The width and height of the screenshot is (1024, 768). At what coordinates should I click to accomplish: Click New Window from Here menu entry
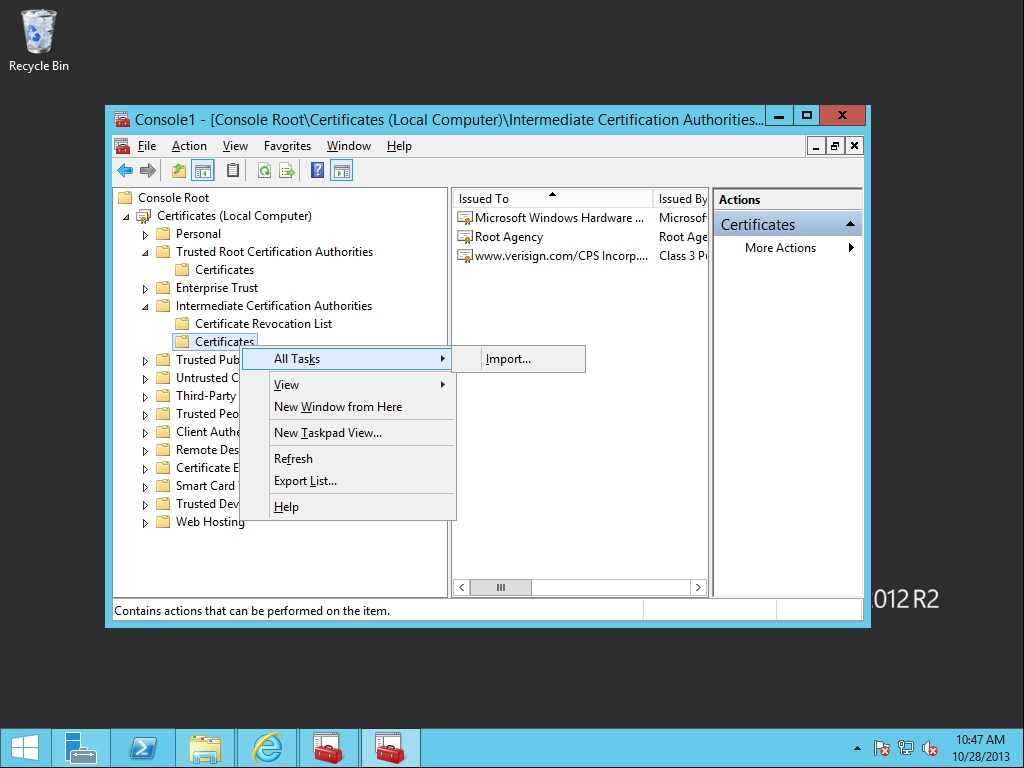pyautogui.click(x=338, y=407)
